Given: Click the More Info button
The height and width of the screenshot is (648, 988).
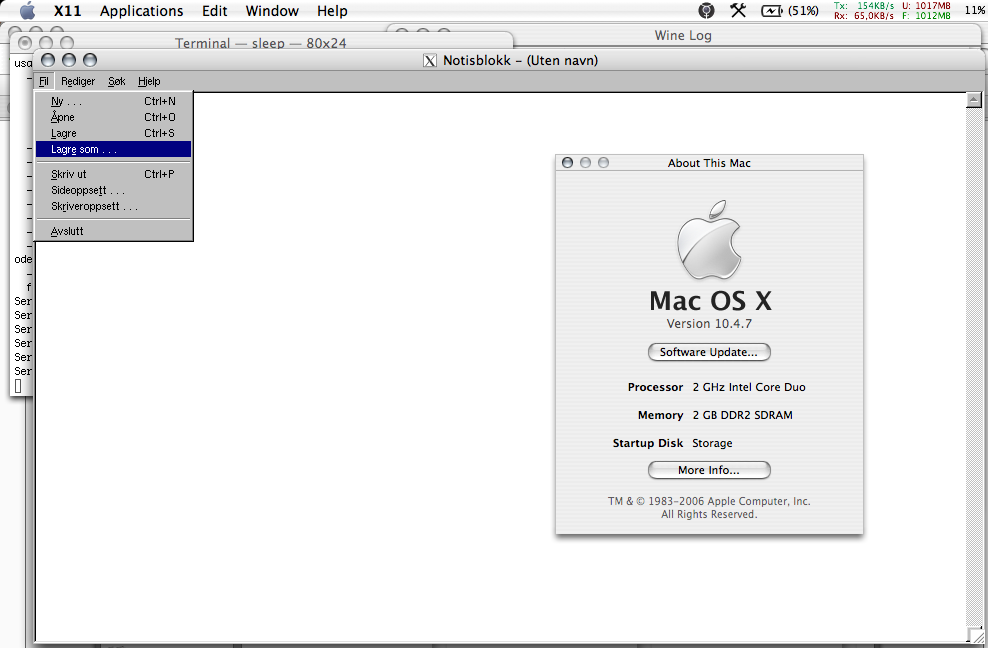Looking at the screenshot, I should (x=709, y=470).
